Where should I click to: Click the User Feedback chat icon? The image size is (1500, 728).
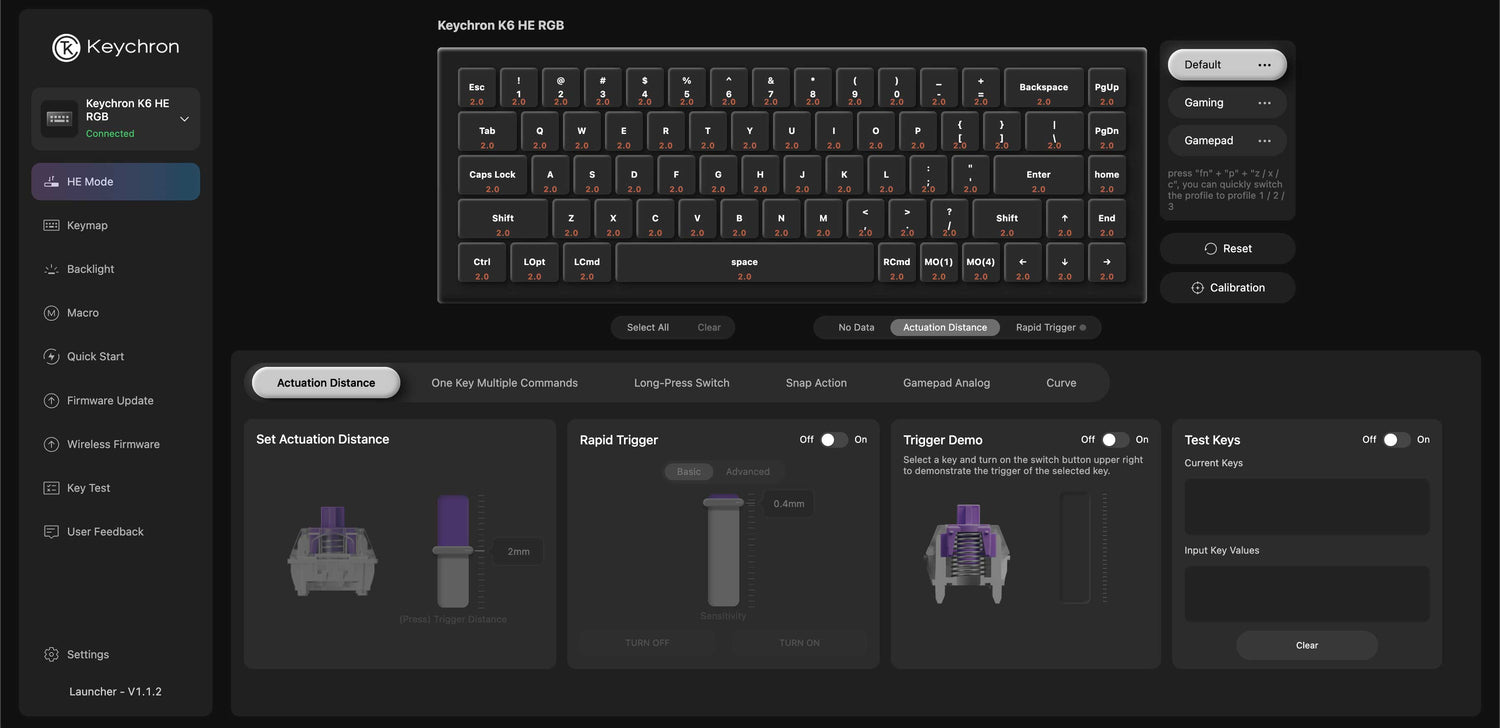[51, 532]
